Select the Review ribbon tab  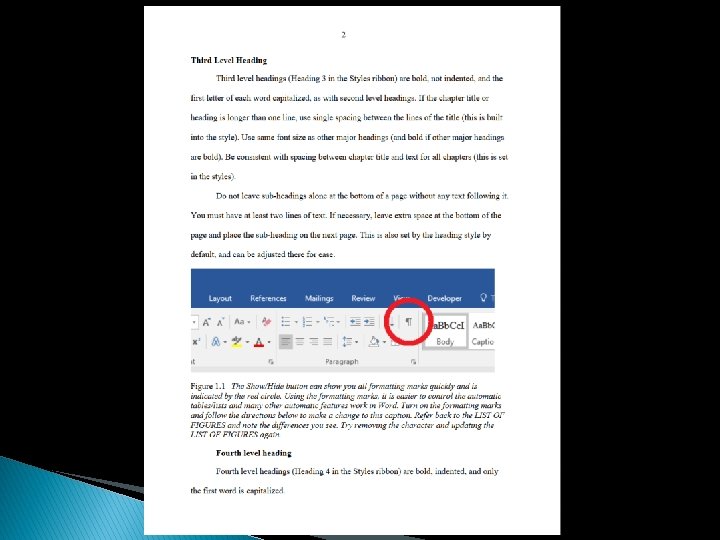click(x=363, y=298)
